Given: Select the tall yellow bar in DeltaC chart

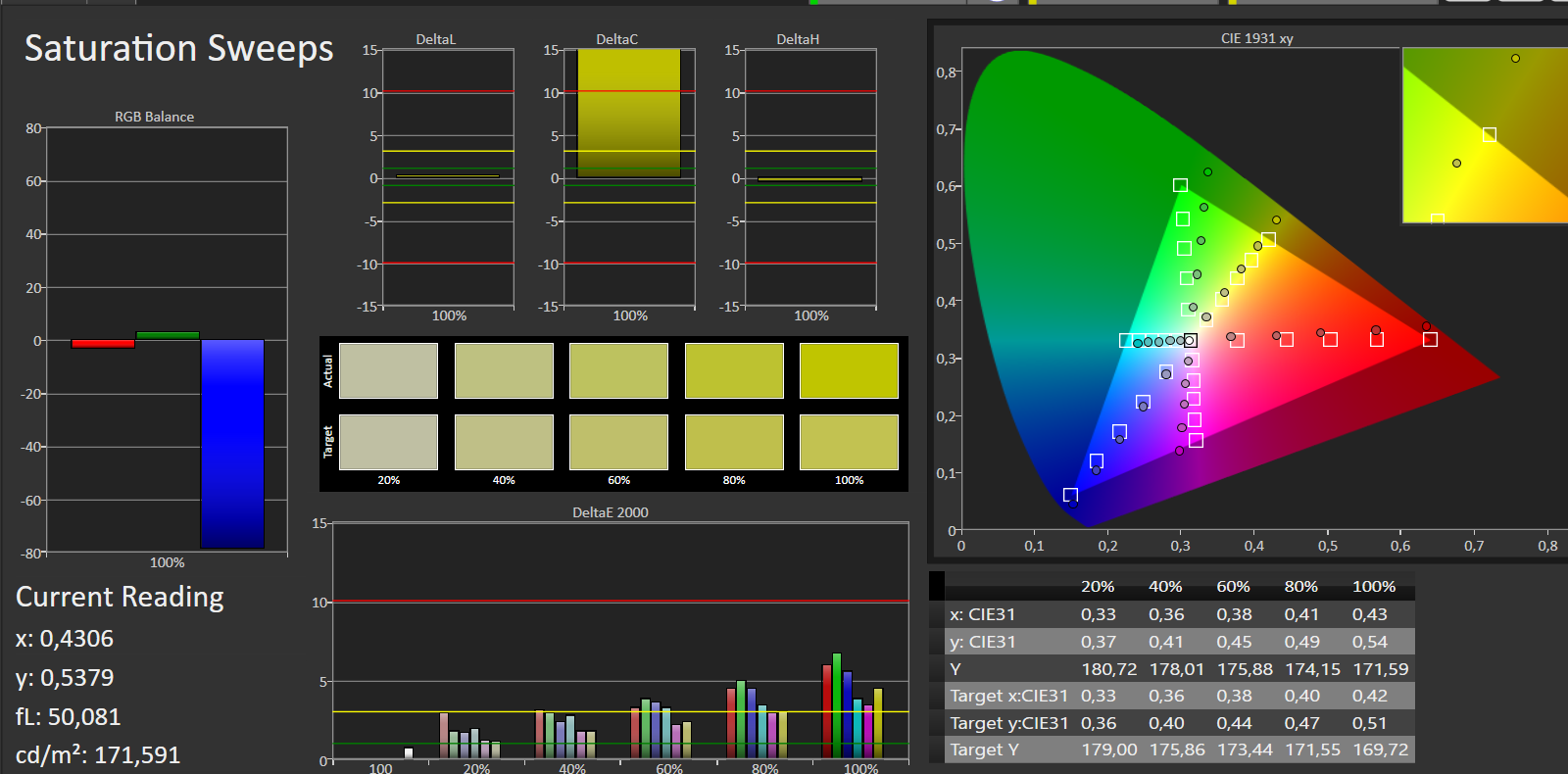Looking at the screenshot, I should pos(628,113).
